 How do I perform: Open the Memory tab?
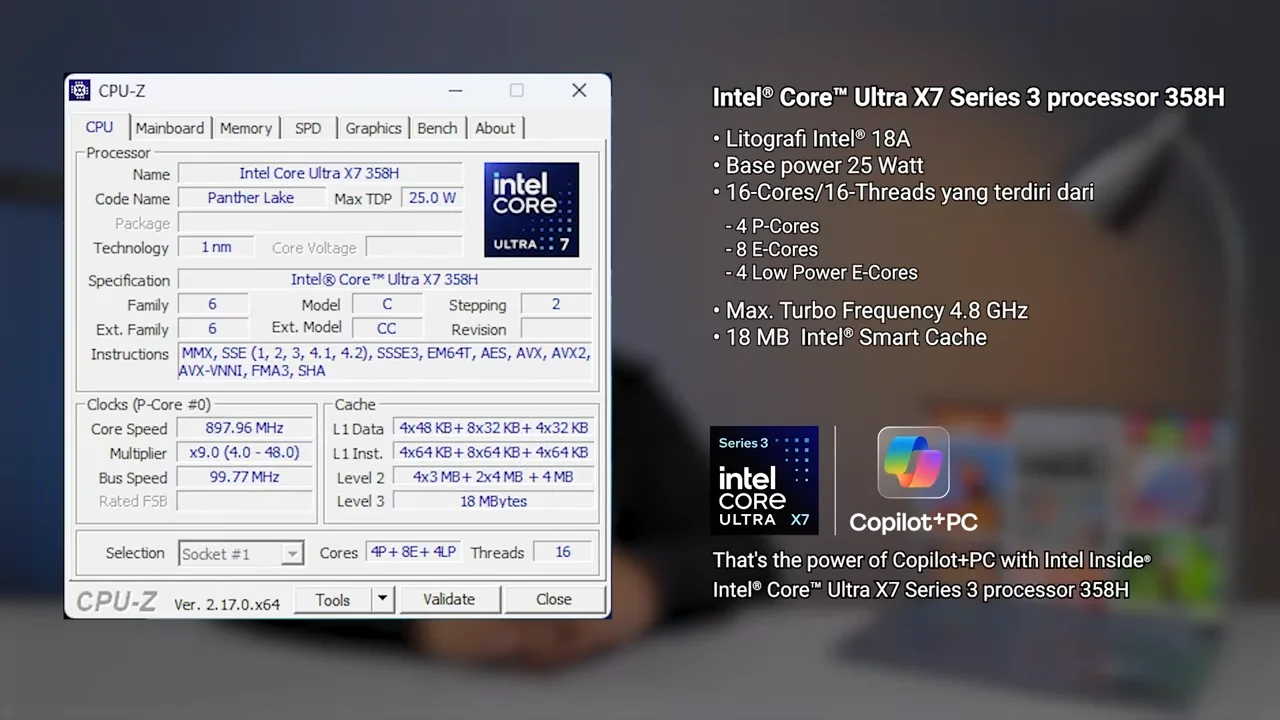click(246, 128)
